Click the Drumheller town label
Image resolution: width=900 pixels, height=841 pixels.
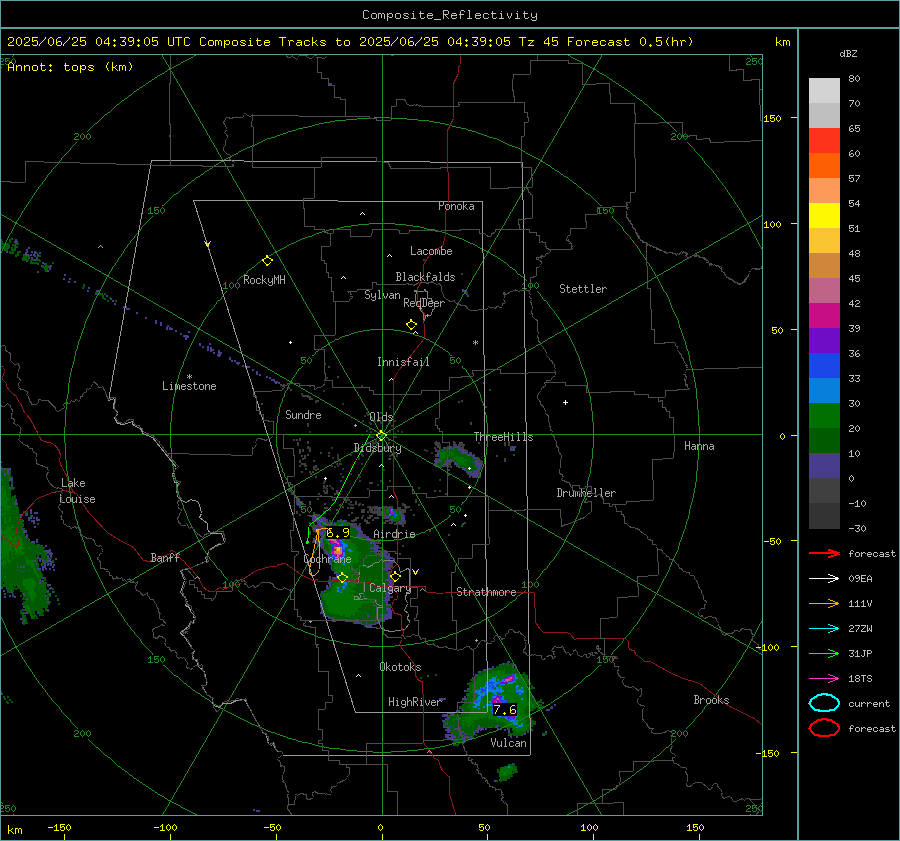coord(586,493)
